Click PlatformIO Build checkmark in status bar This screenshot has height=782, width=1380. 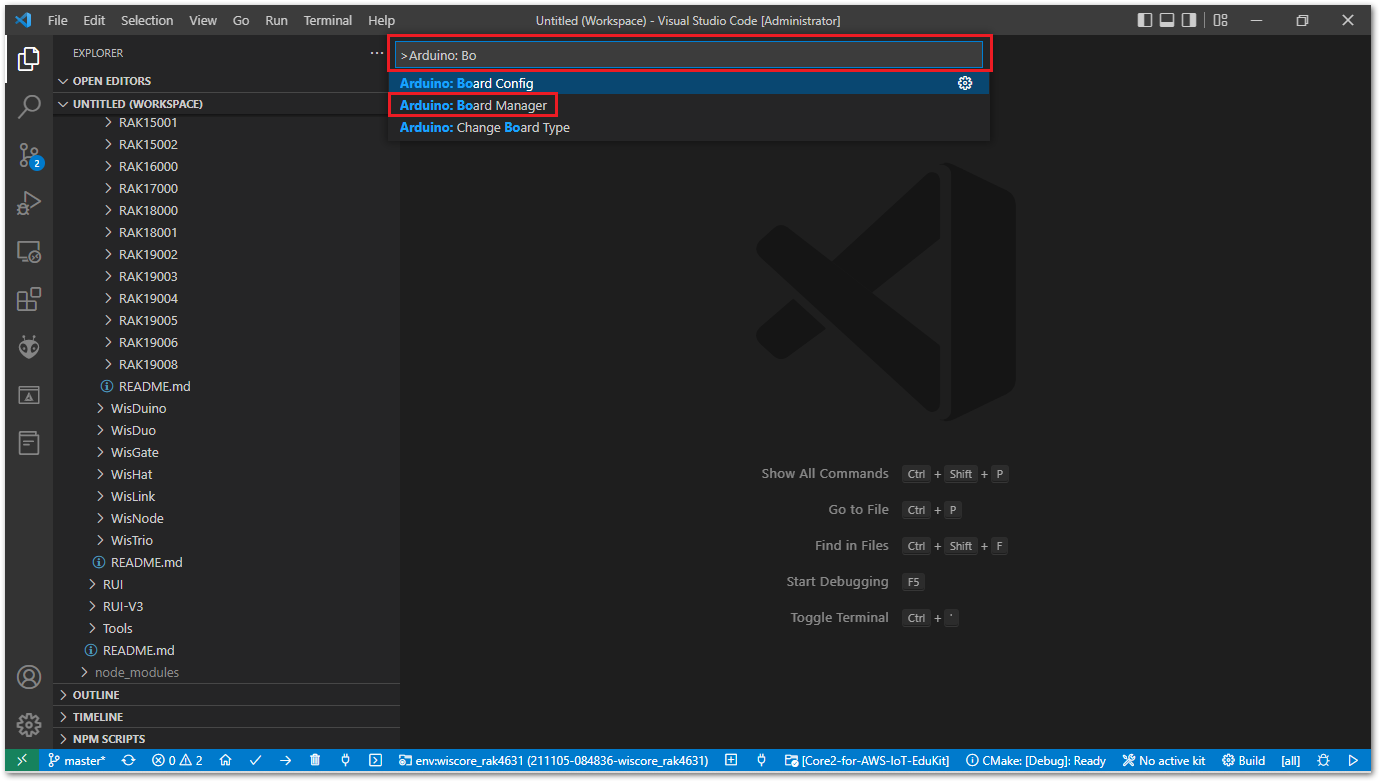point(255,760)
